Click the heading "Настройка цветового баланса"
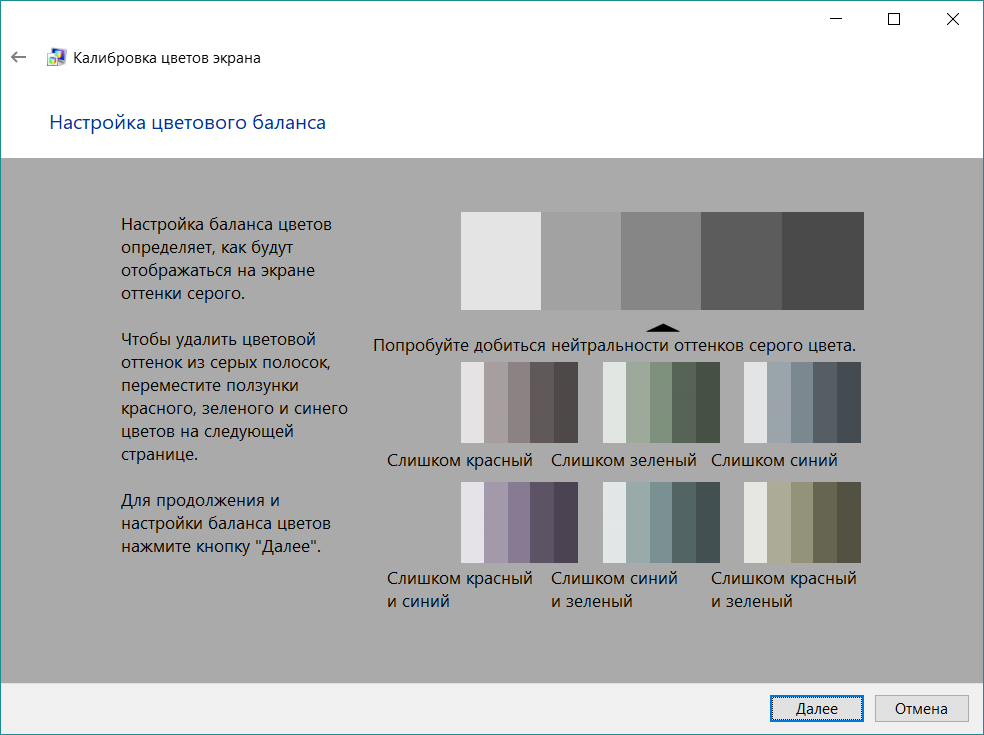The height and width of the screenshot is (735, 984). click(x=187, y=123)
